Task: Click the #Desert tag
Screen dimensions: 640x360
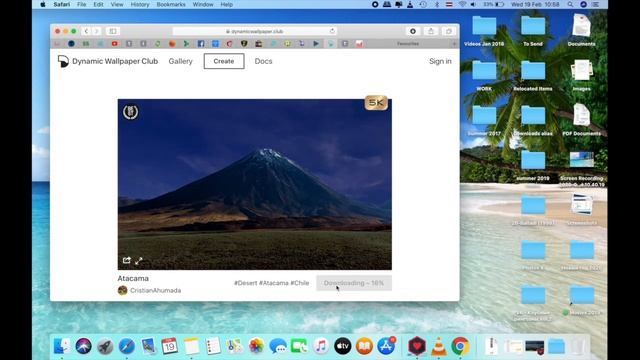Action: tap(245, 283)
